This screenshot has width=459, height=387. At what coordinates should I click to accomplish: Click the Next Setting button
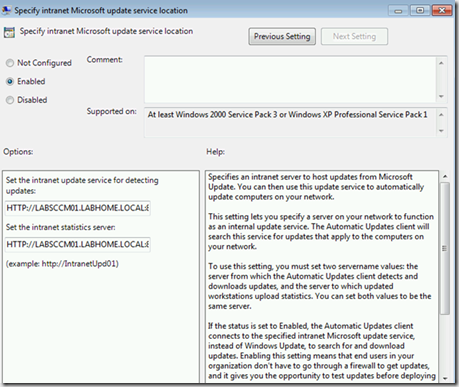click(354, 36)
